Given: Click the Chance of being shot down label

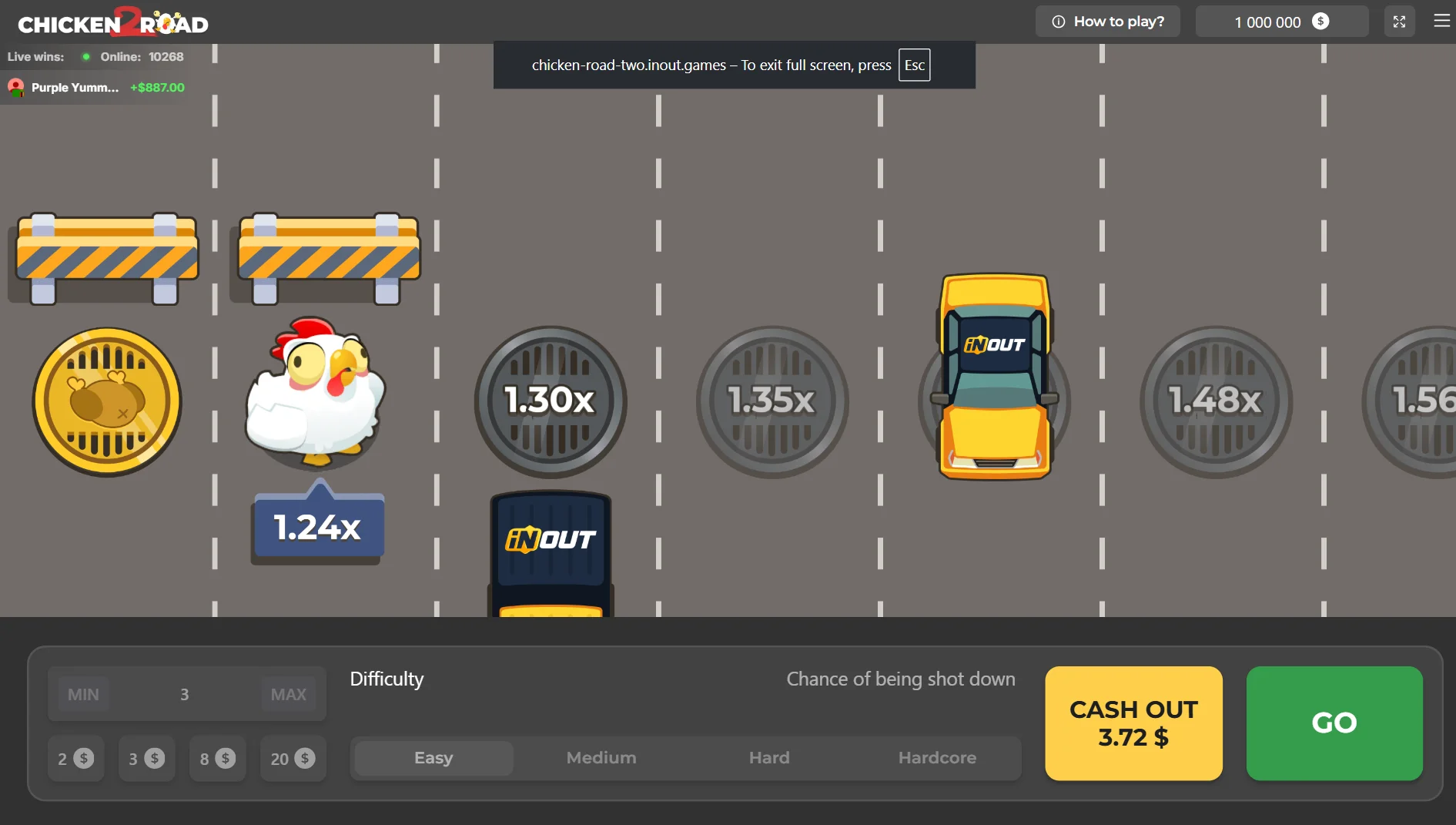Looking at the screenshot, I should coord(901,679).
